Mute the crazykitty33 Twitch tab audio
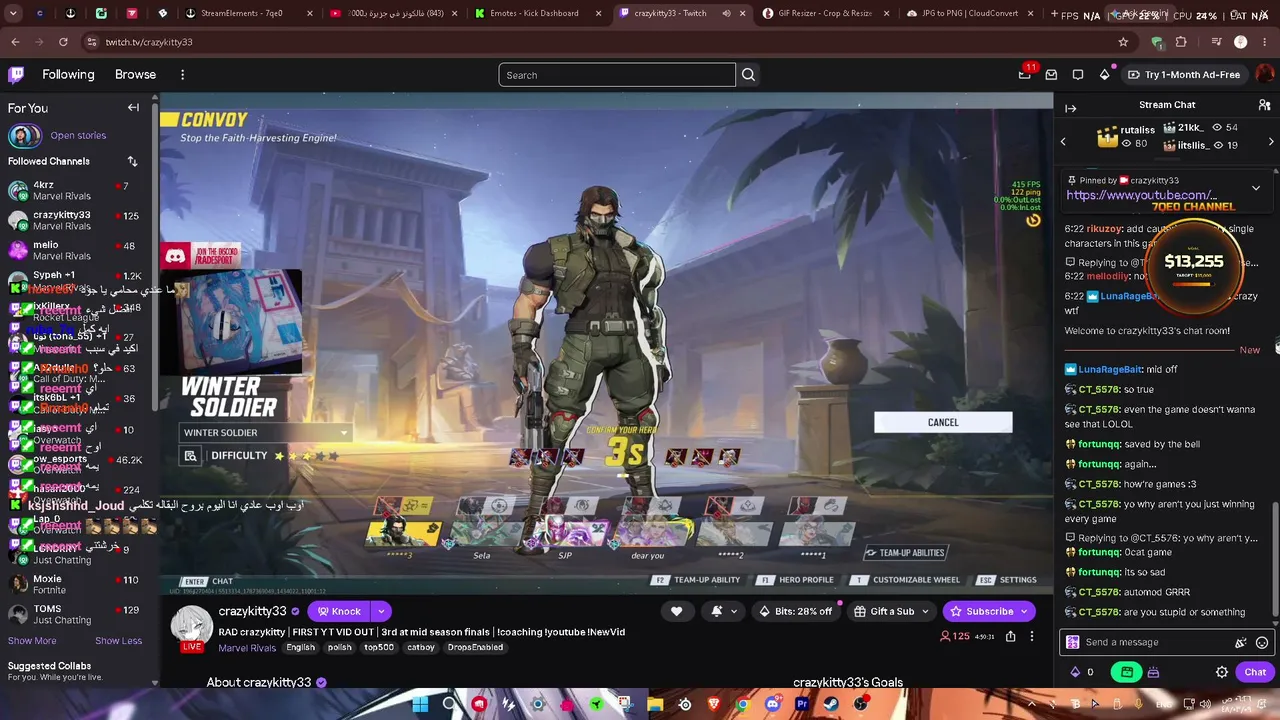Image resolution: width=1280 pixels, height=720 pixels. click(726, 14)
